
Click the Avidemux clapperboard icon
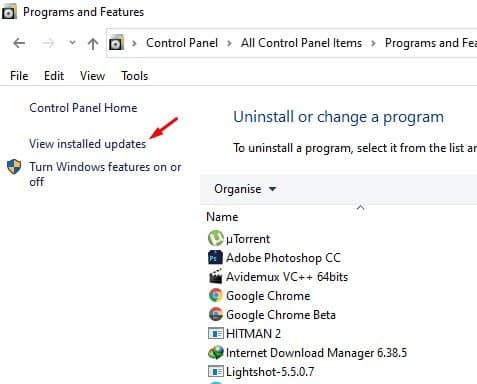click(x=215, y=276)
